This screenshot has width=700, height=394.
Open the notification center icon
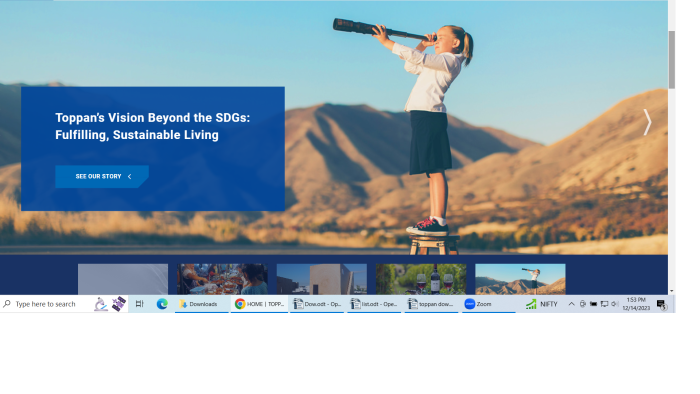point(662,304)
